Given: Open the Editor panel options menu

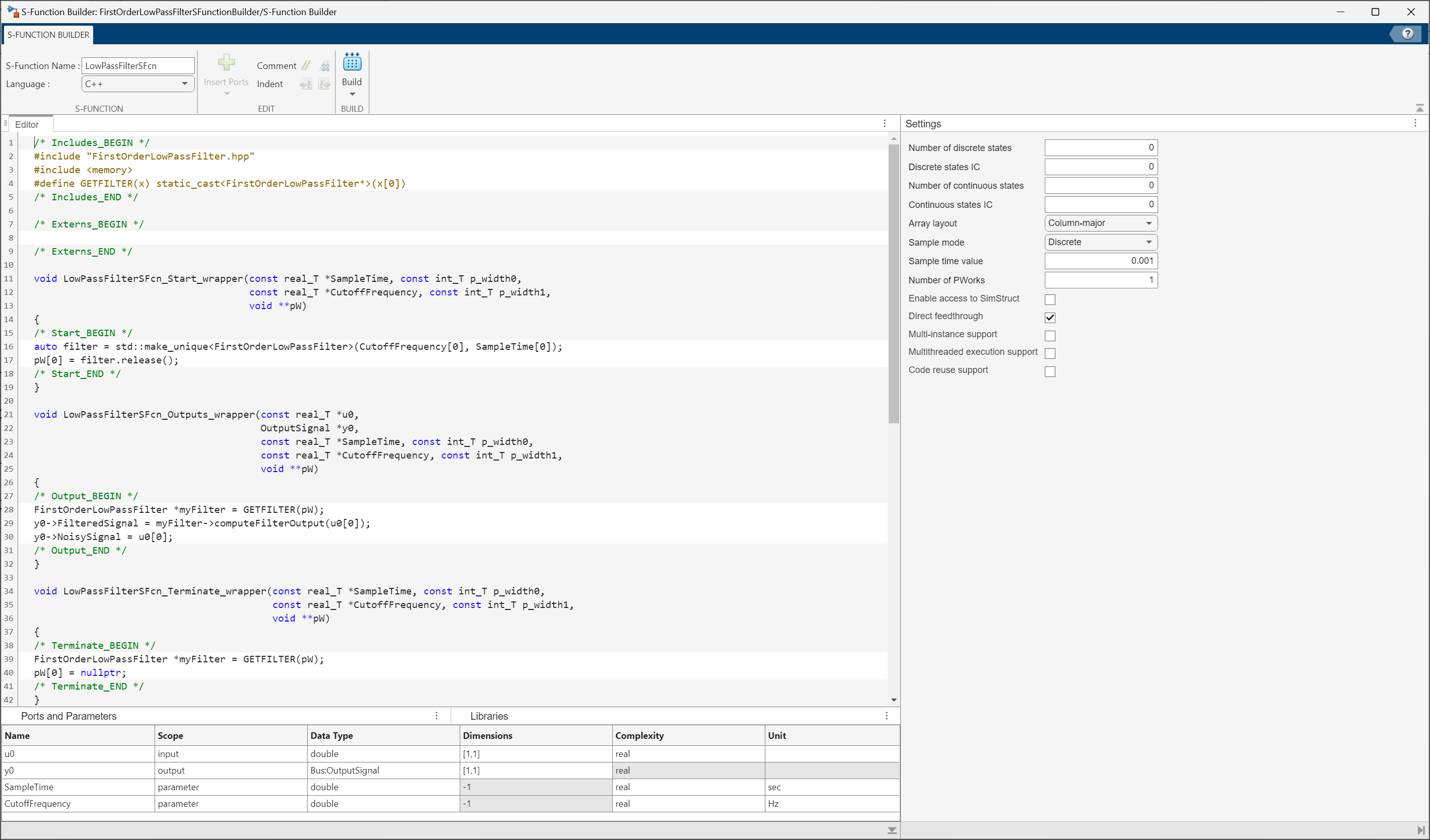Looking at the screenshot, I should pyautogui.click(x=884, y=123).
